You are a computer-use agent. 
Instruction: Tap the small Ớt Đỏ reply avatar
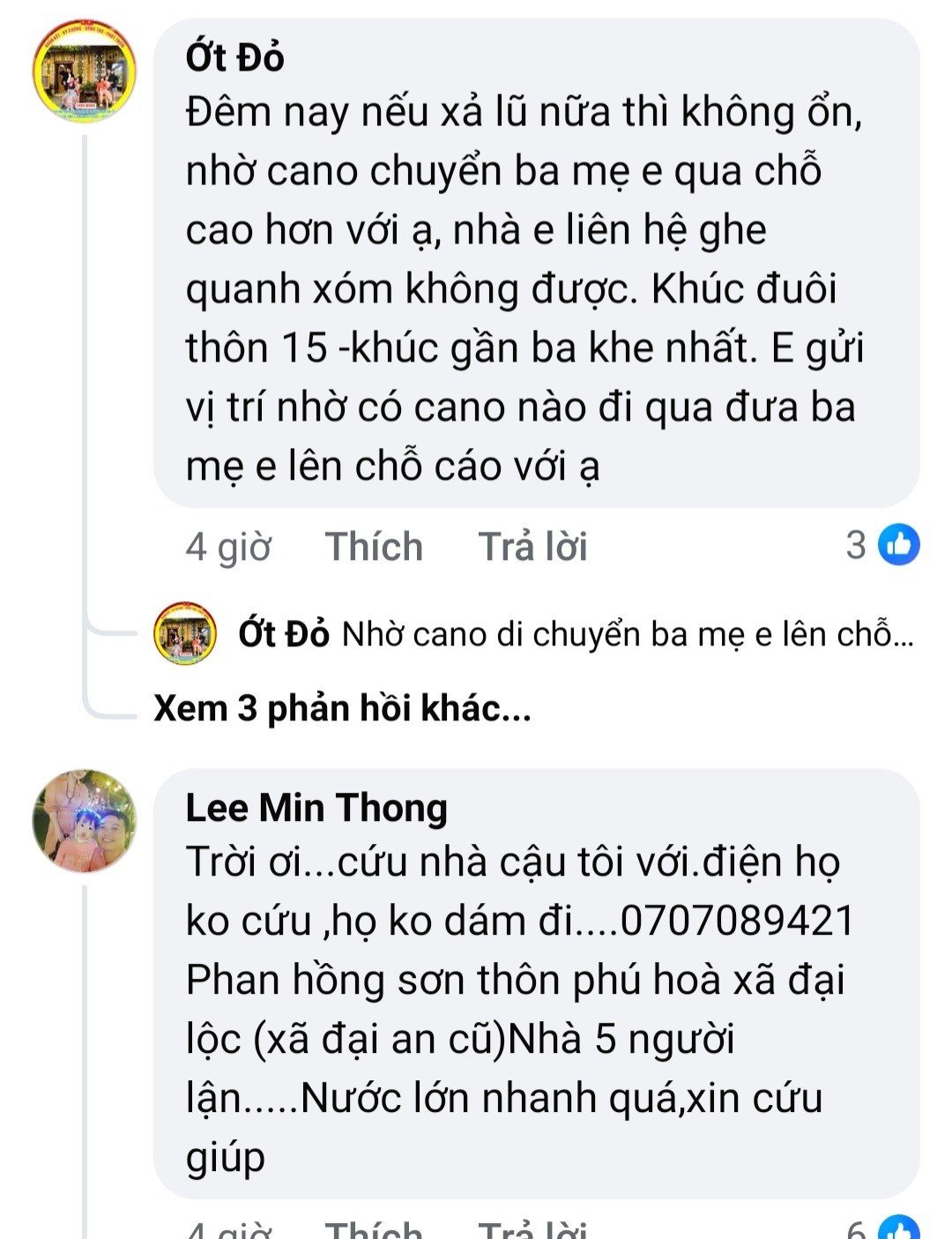click(x=185, y=633)
